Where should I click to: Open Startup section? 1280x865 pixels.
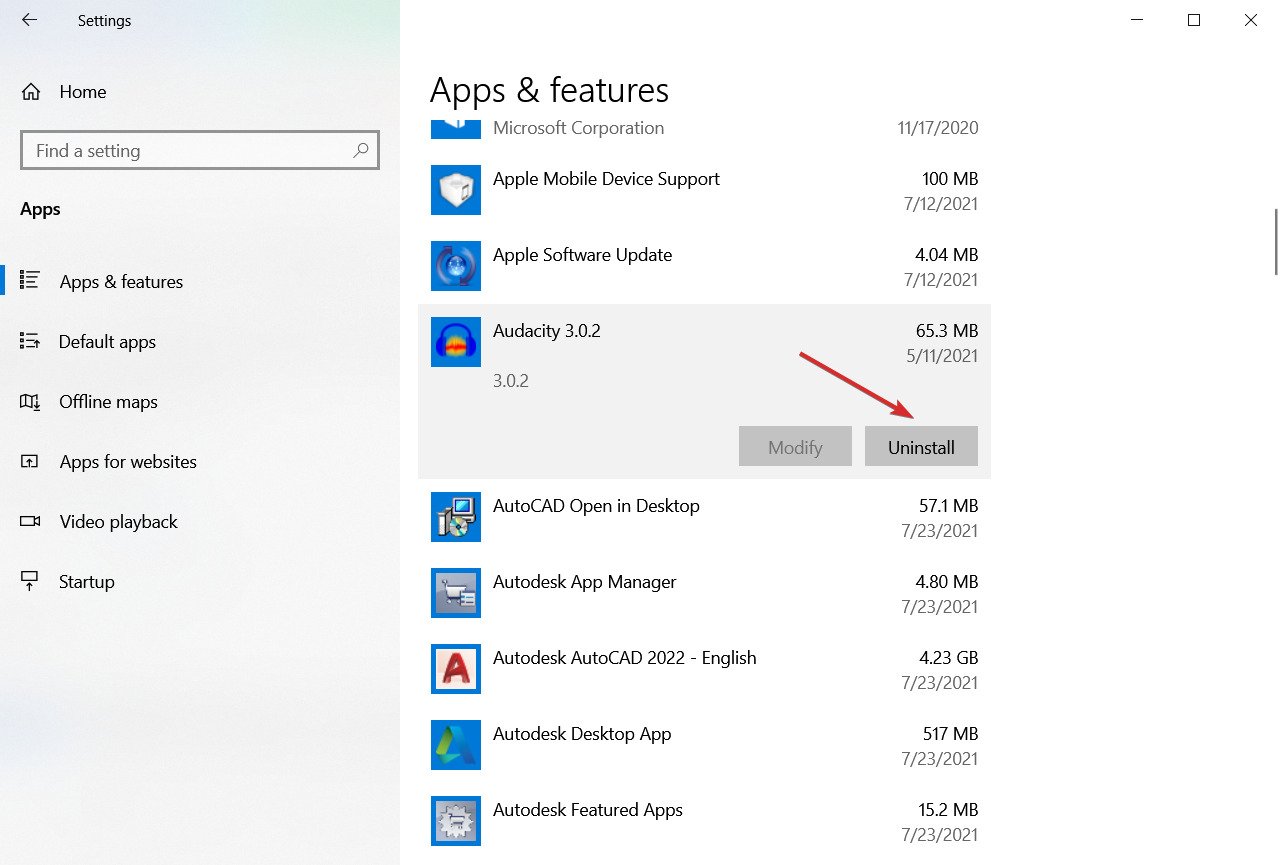(x=87, y=582)
